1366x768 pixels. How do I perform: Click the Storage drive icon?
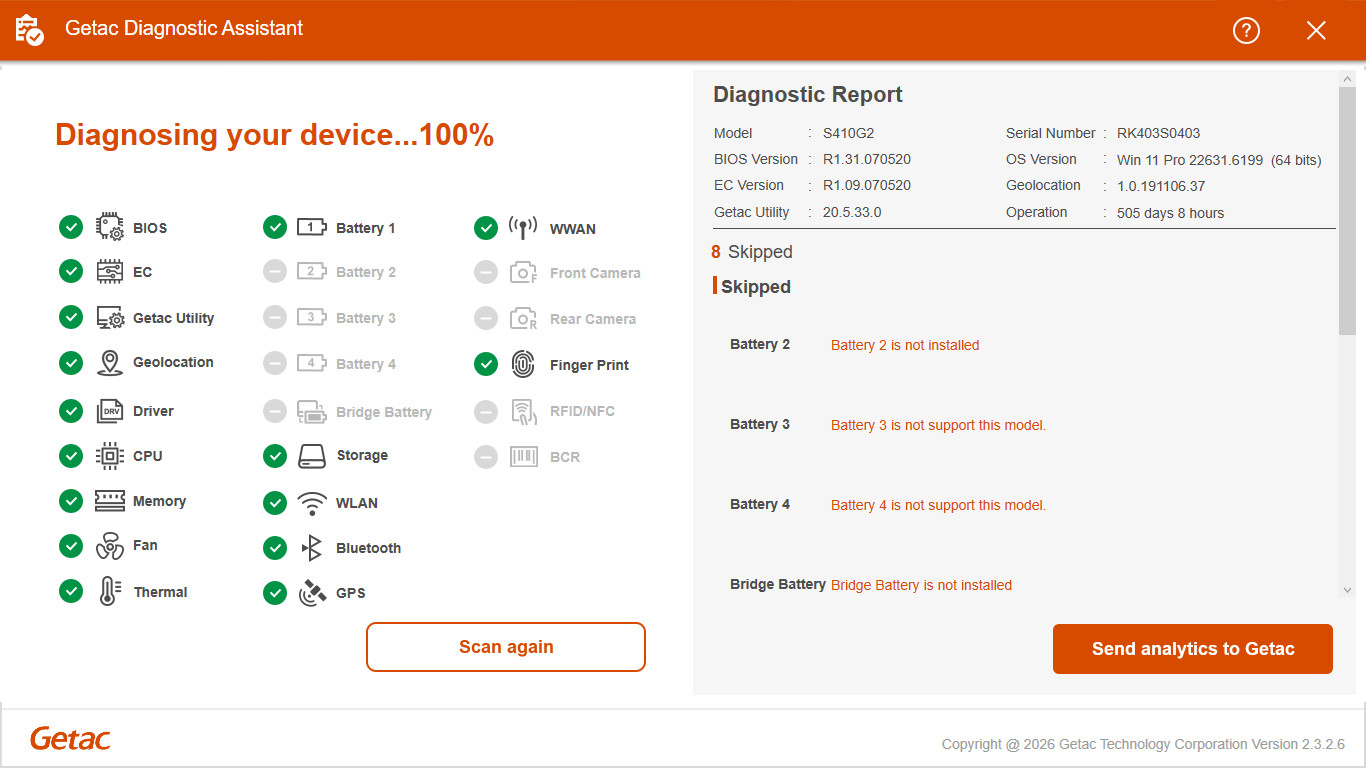pos(312,456)
